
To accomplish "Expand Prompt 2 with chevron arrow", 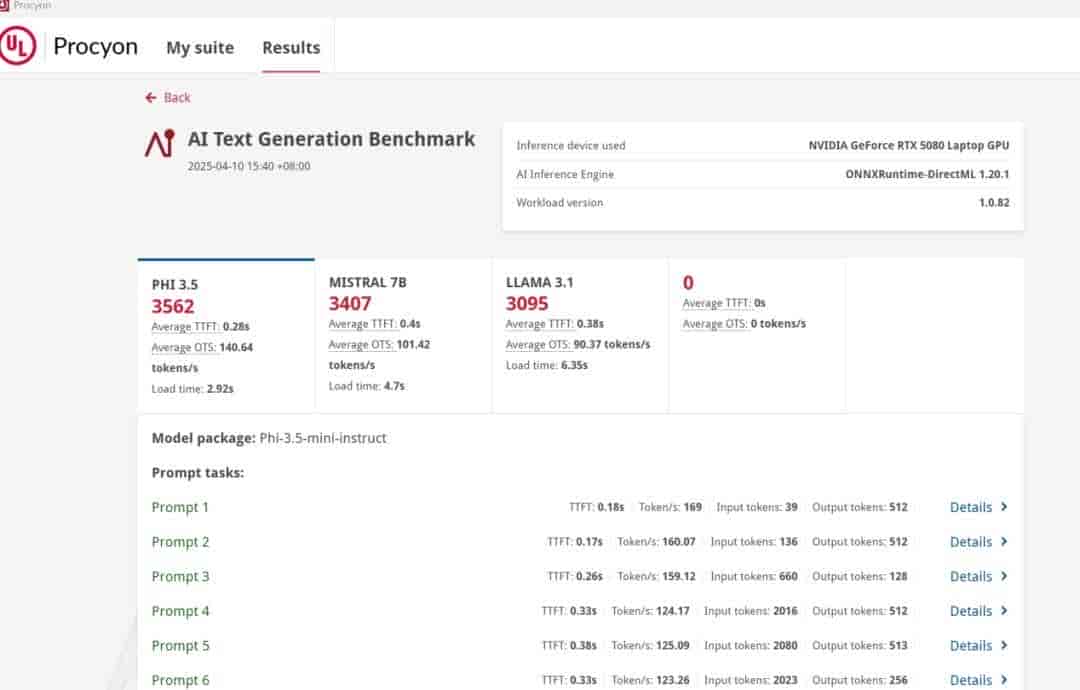I will pyautogui.click(x=1004, y=541).
